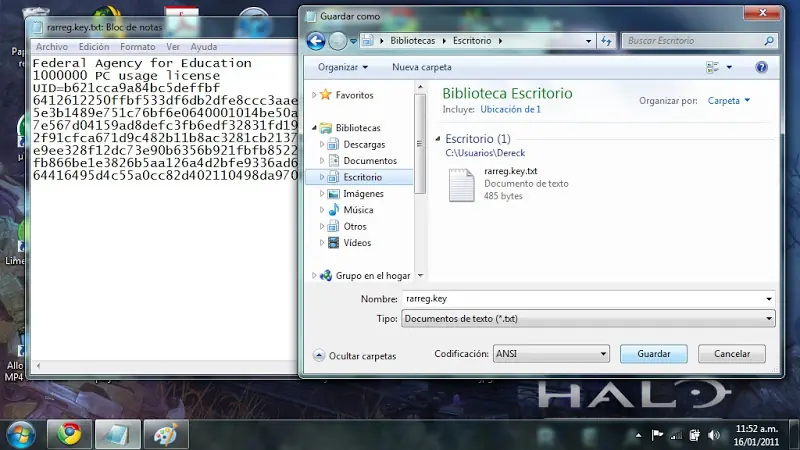Viewport: 800px width, 450px height.
Task: Open the Organizar por Carpeta dropdown
Action: point(729,101)
